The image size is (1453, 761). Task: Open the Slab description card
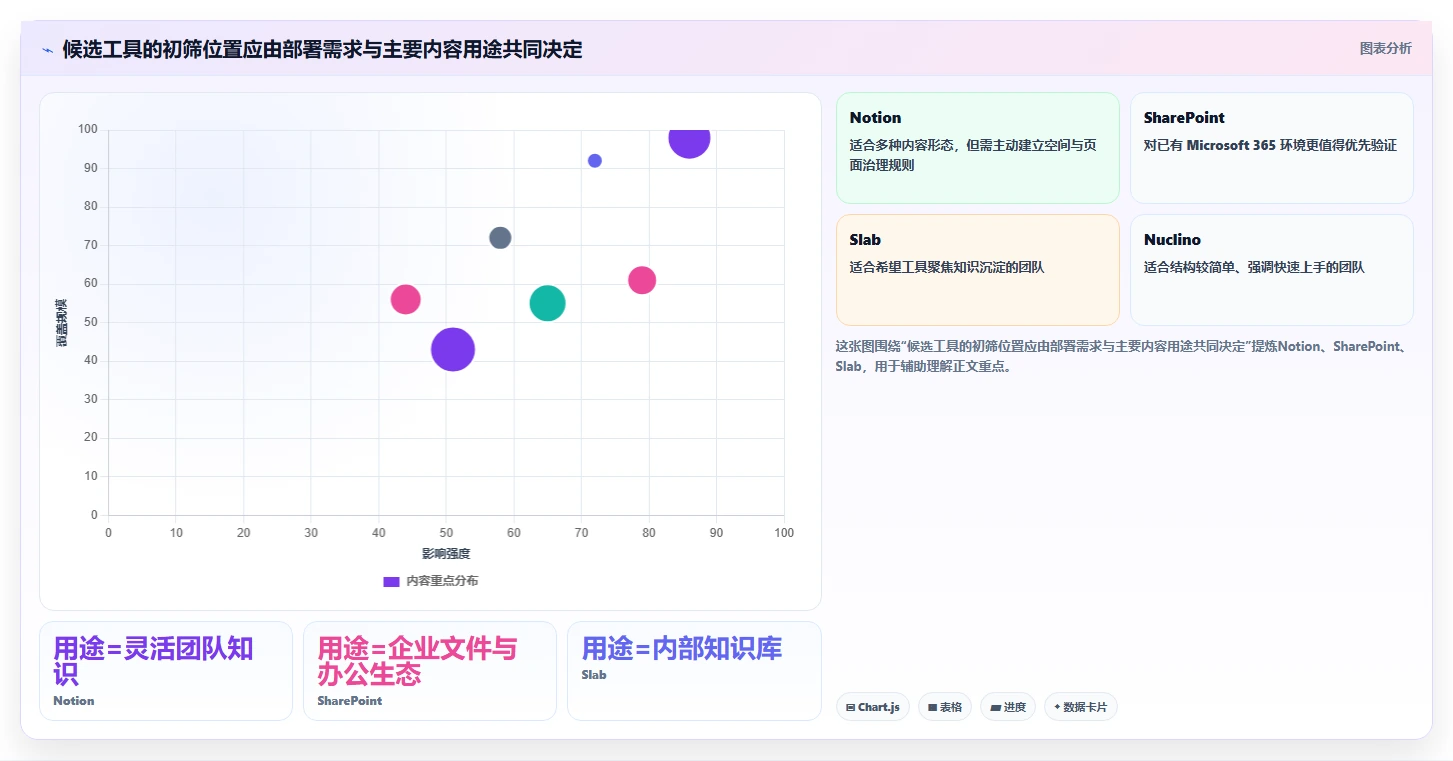coord(977,270)
